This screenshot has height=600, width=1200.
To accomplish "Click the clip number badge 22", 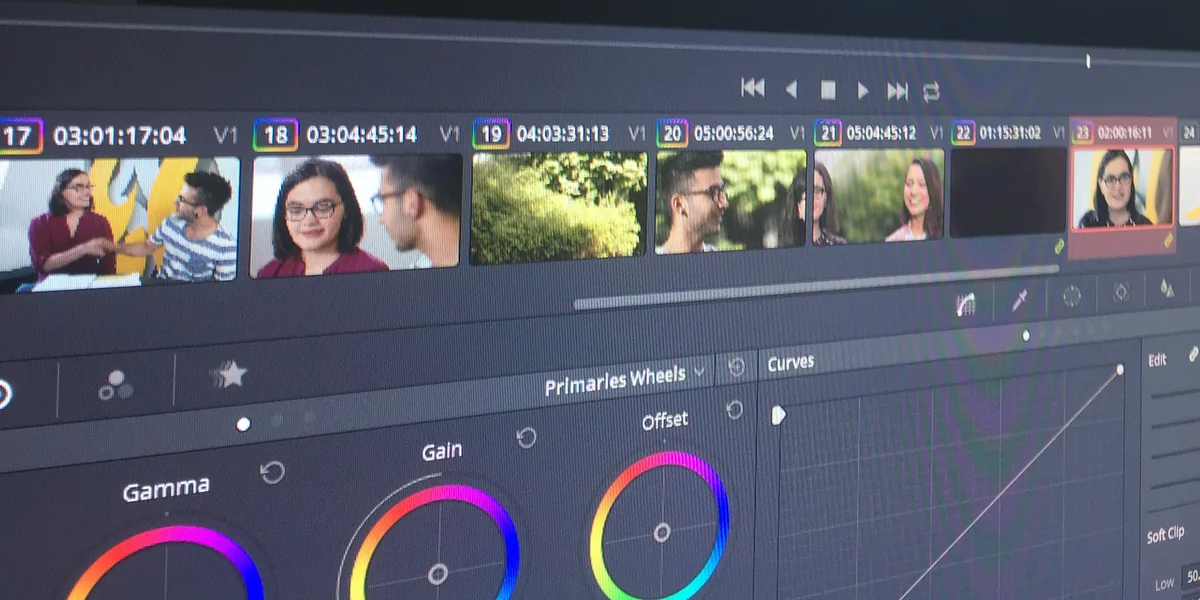I will 963,132.
